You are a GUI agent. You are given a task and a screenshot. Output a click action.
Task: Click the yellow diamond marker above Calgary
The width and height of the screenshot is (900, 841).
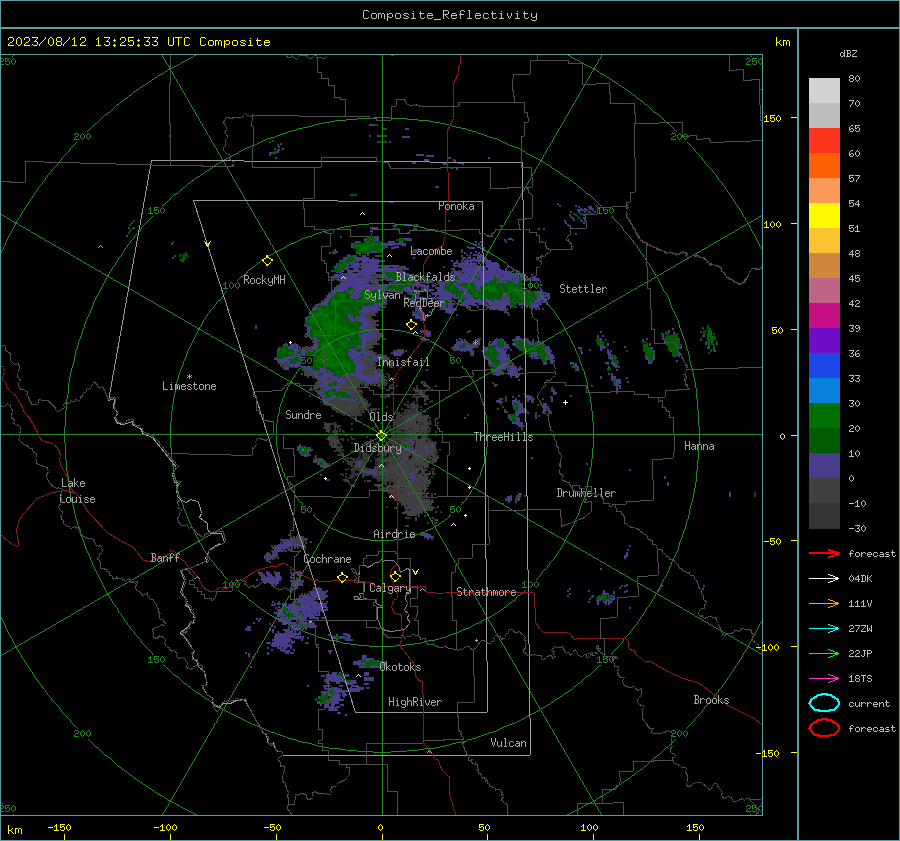[x=395, y=576]
